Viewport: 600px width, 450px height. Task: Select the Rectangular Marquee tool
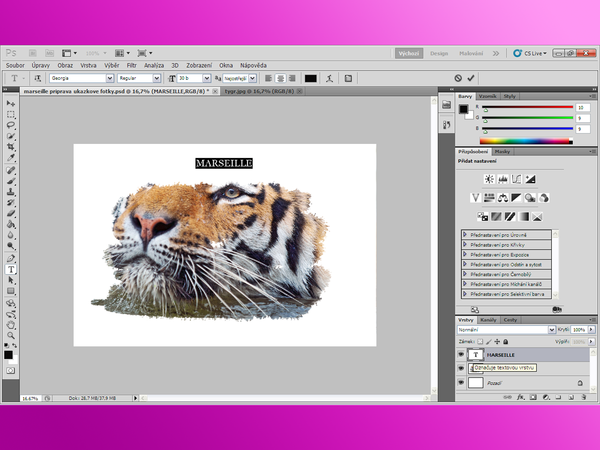pyautogui.click(x=11, y=115)
